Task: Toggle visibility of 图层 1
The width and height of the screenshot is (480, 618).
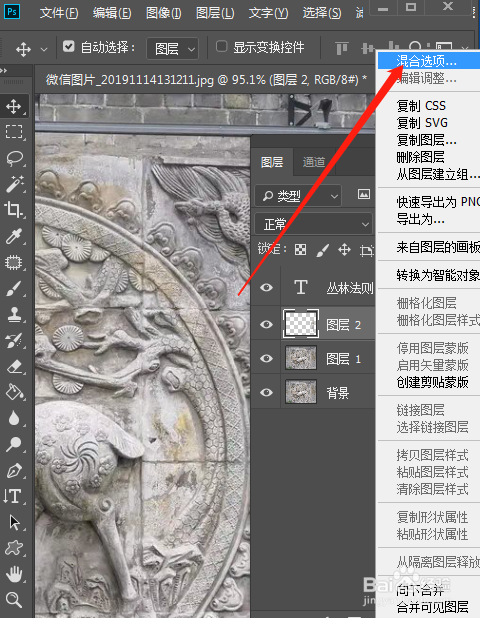Action: (x=266, y=358)
